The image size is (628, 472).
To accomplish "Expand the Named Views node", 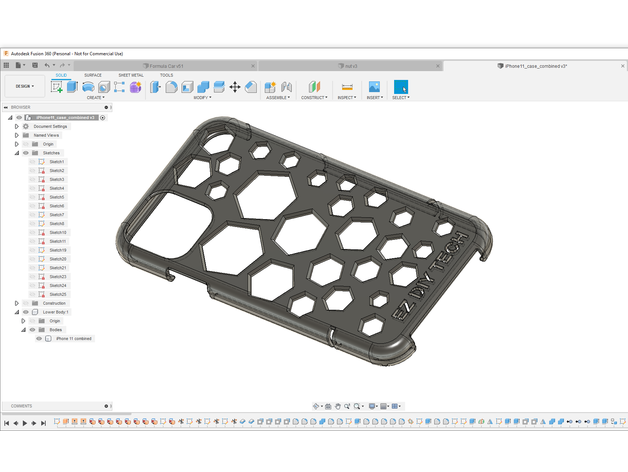I will [x=17, y=135].
